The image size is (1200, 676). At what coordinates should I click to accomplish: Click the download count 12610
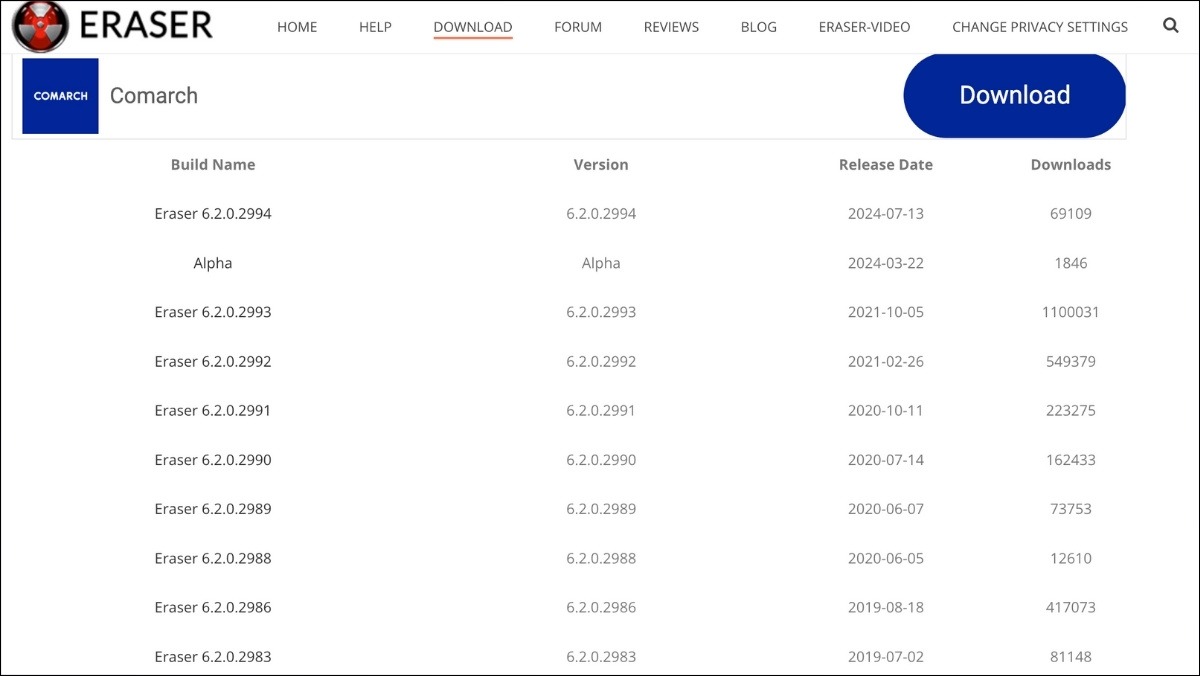click(x=1071, y=558)
